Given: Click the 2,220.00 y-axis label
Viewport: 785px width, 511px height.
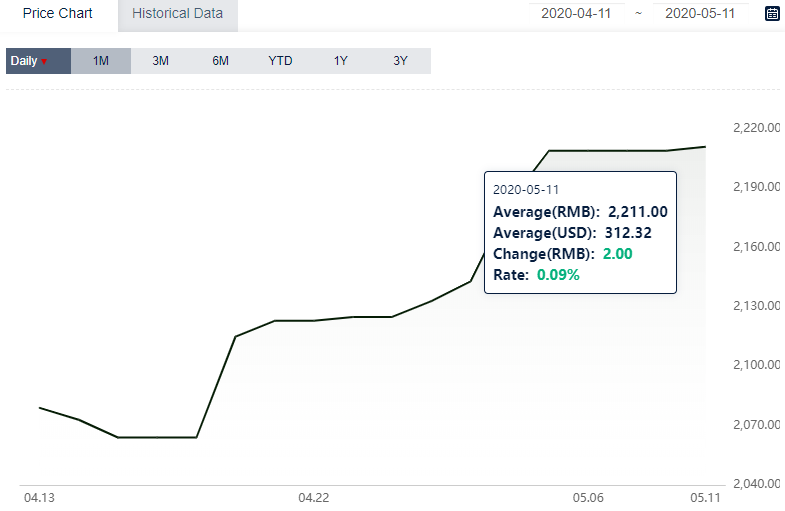Looking at the screenshot, I should coord(756,128).
